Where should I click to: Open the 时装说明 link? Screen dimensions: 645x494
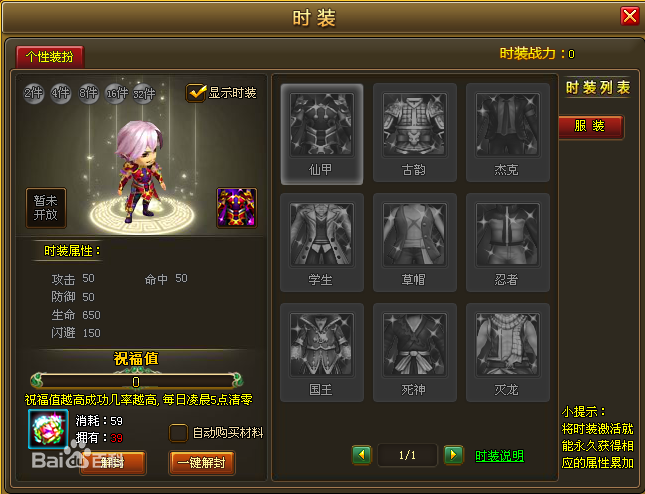[499, 456]
